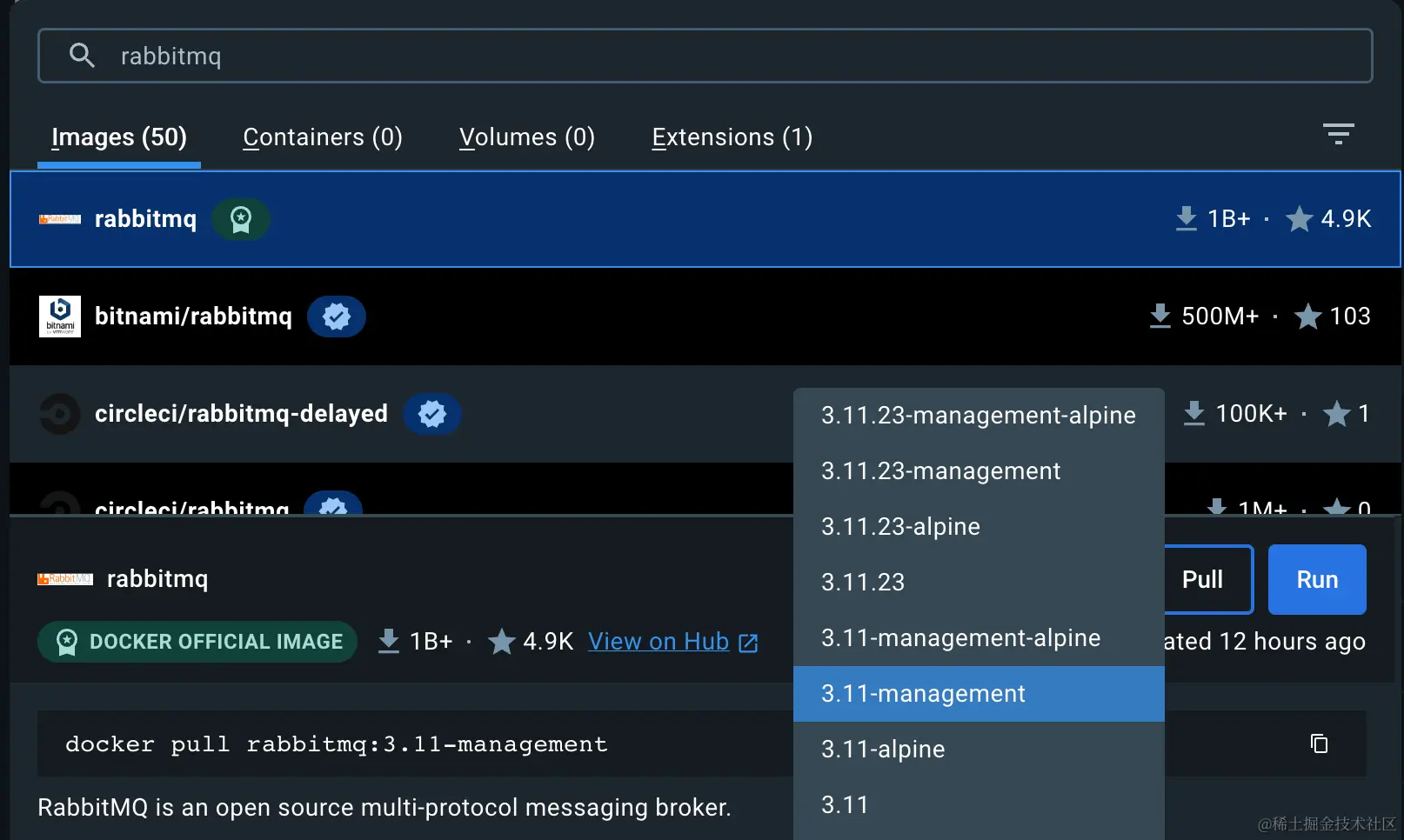This screenshot has height=840, width=1404.
Task: Select the bitnami/rabbitmq result
Action: pyautogui.click(x=705, y=317)
